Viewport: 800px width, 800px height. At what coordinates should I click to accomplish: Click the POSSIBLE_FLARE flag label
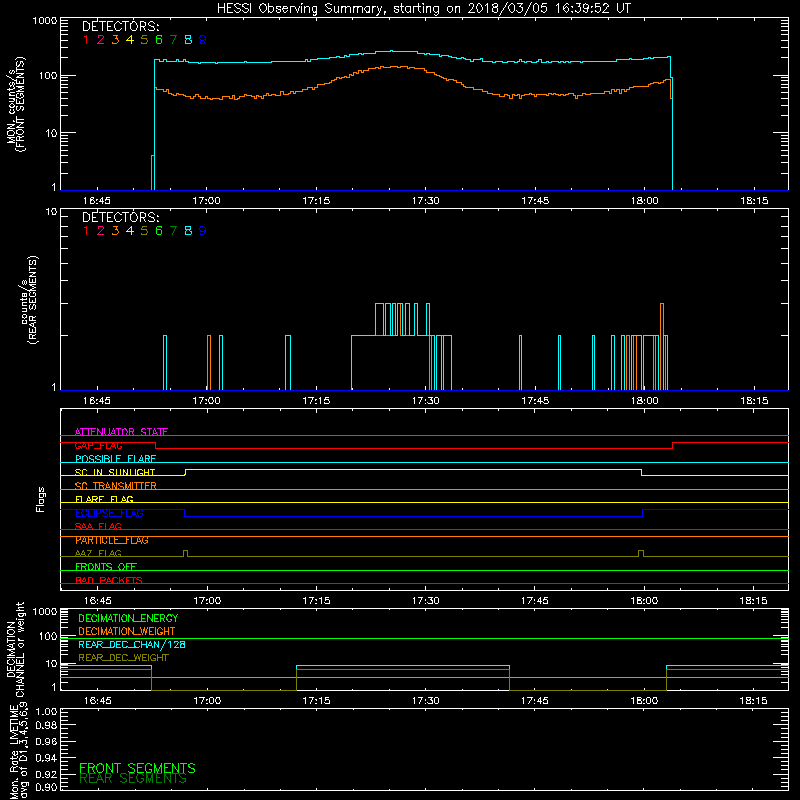tap(115, 459)
